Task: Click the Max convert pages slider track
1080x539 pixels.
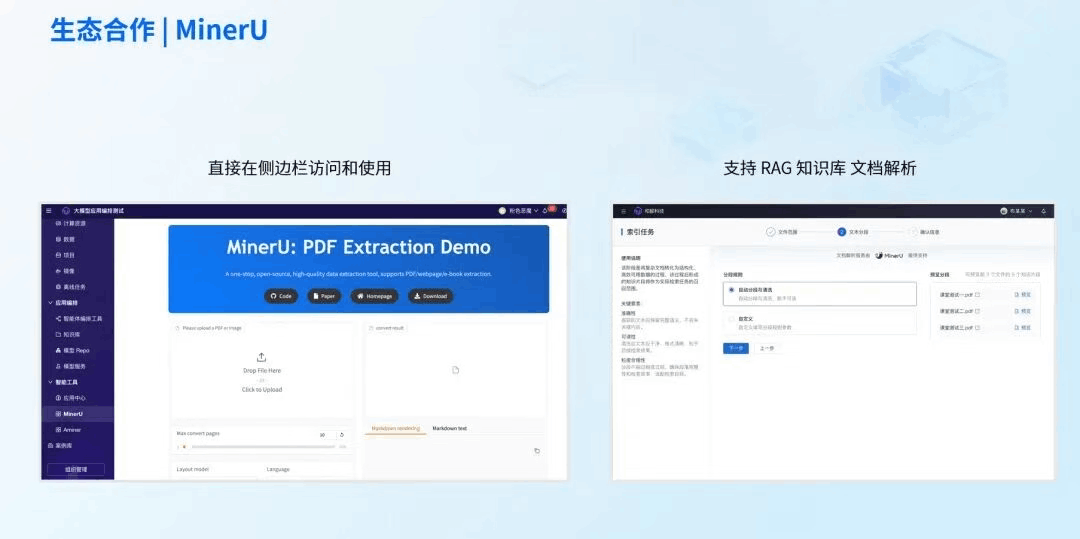Action: point(260,446)
